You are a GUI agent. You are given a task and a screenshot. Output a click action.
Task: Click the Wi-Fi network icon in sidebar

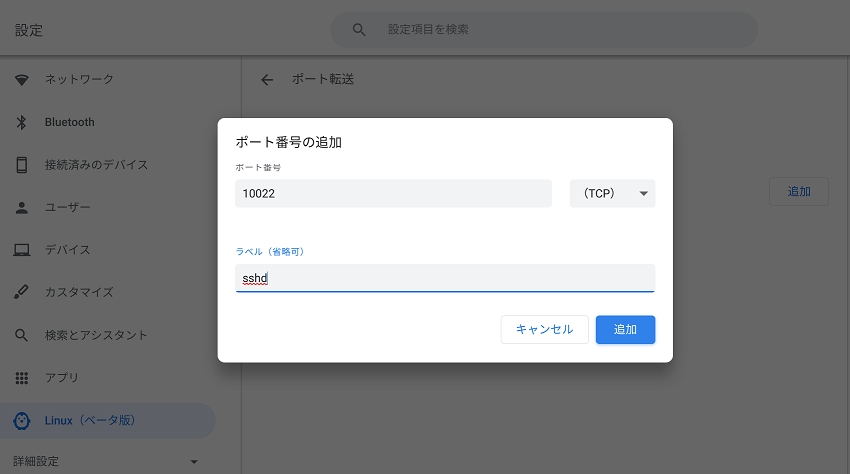[x=22, y=80]
